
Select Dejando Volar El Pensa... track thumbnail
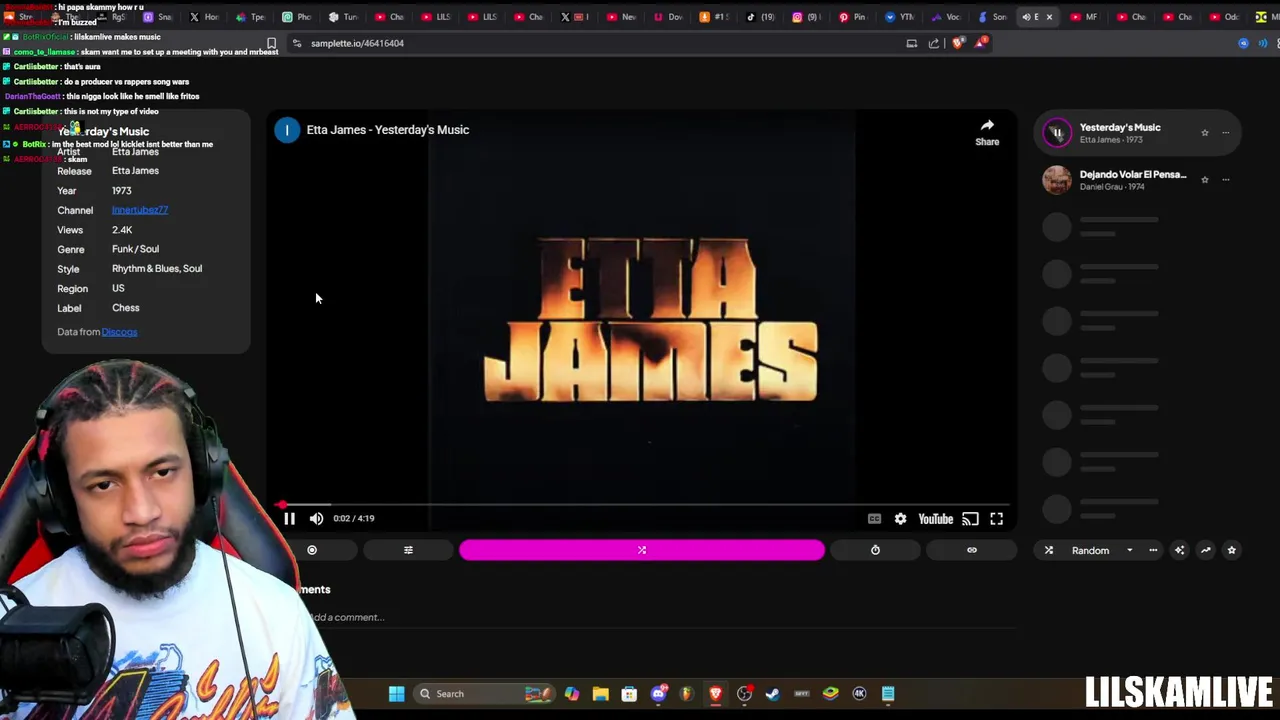[1057, 180]
